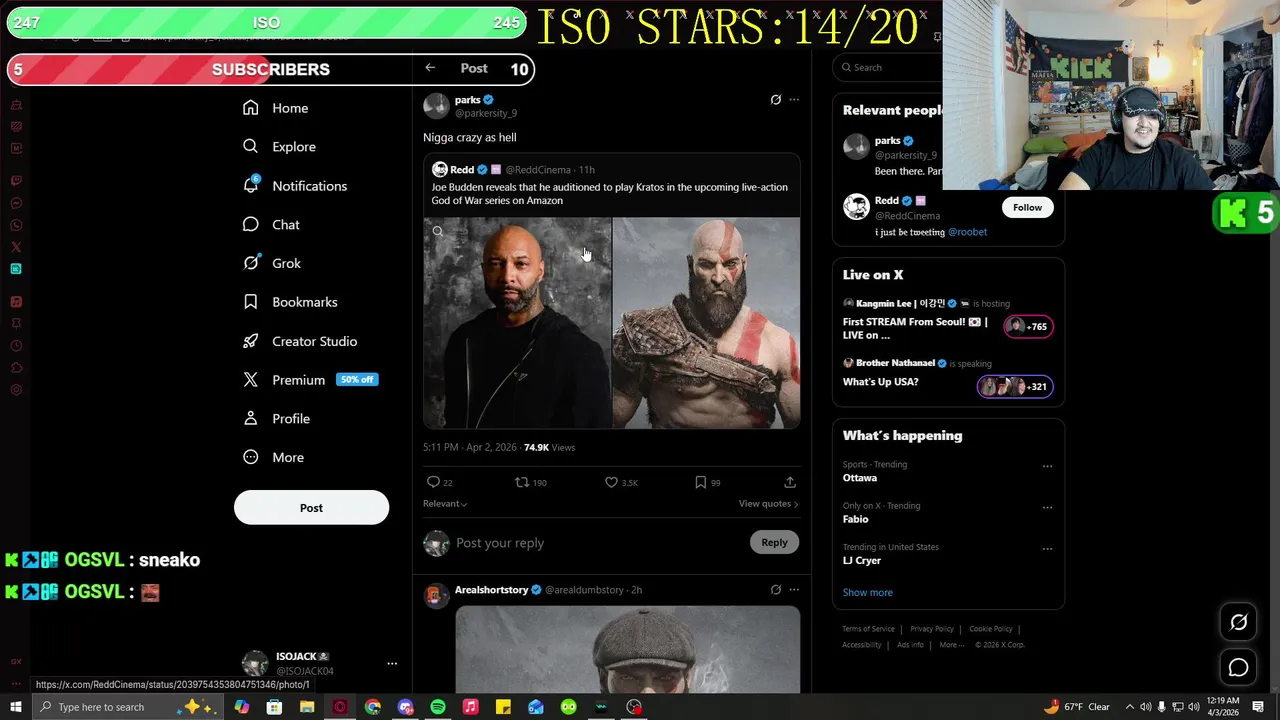Open Spotify from the taskbar
The height and width of the screenshot is (720, 1280).
pyautogui.click(x=438, y=707)
